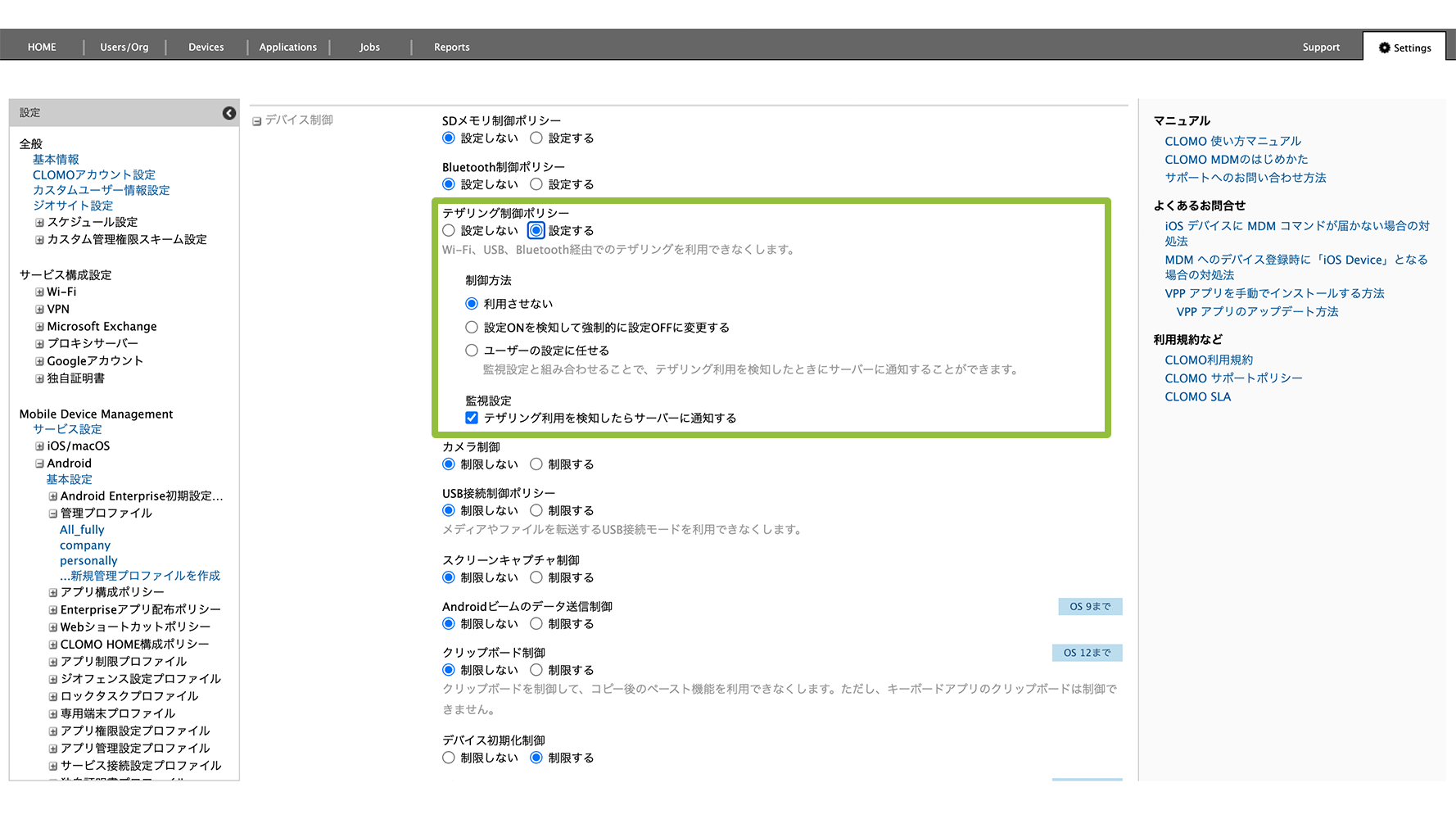Go to the Reports tab

click(x=451, y=48)
